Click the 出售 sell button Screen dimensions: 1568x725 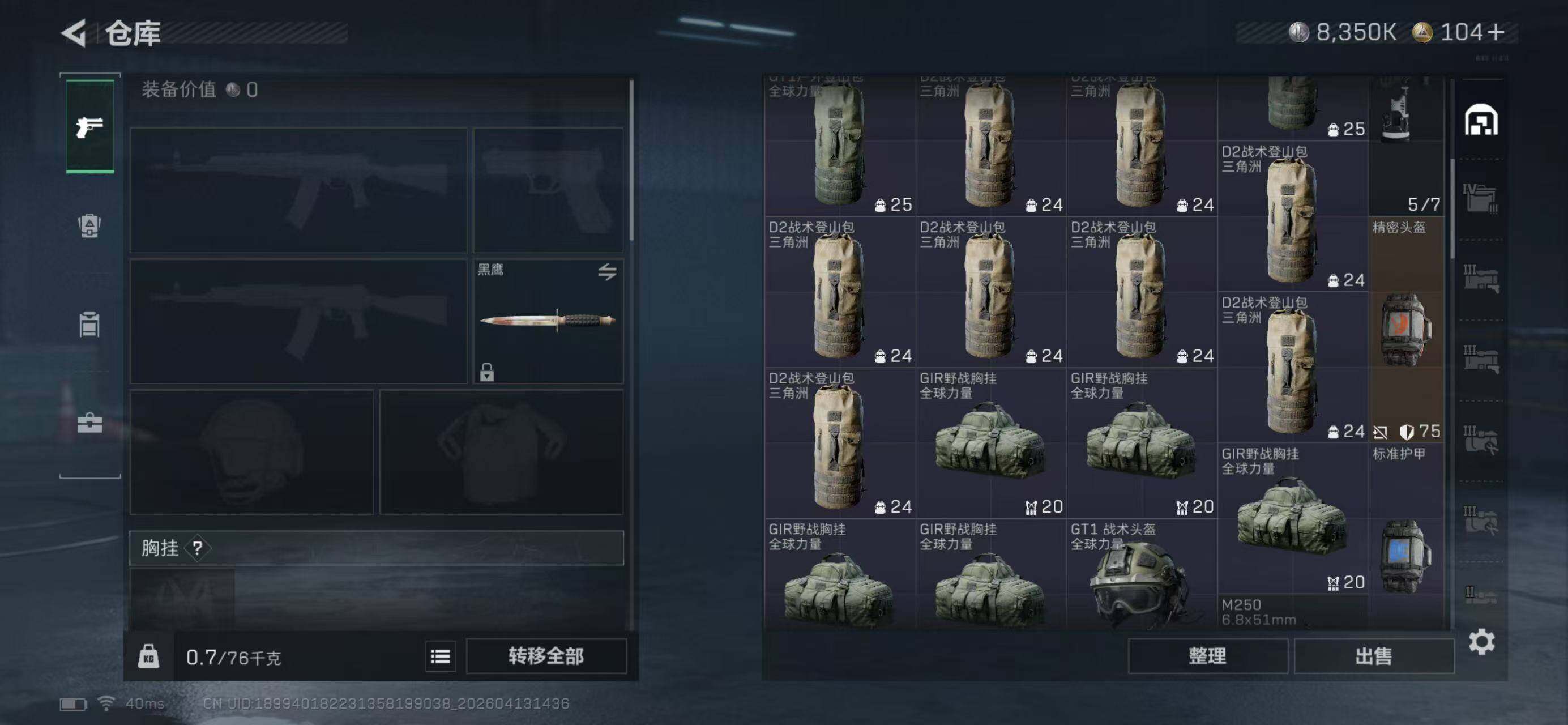point(1374,656)
